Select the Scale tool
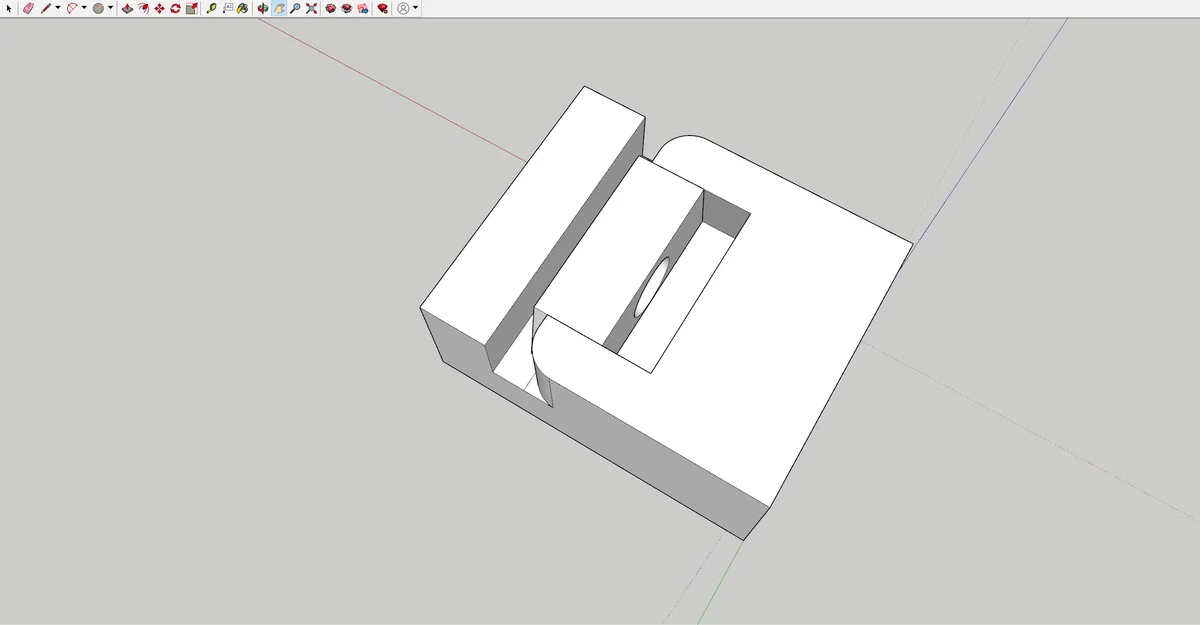 (191, 8)
